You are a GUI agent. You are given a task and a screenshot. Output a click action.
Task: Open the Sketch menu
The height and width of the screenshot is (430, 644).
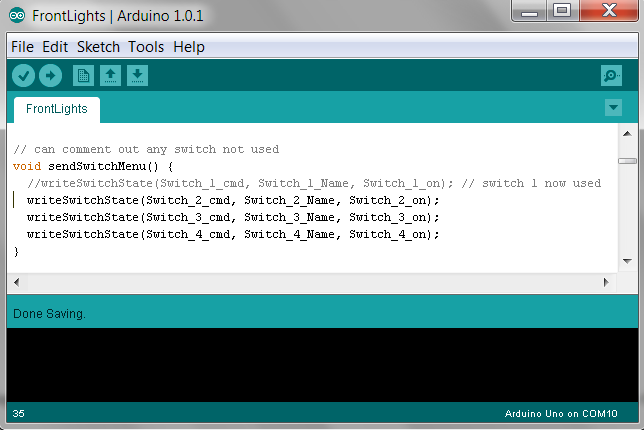[98, 47]
